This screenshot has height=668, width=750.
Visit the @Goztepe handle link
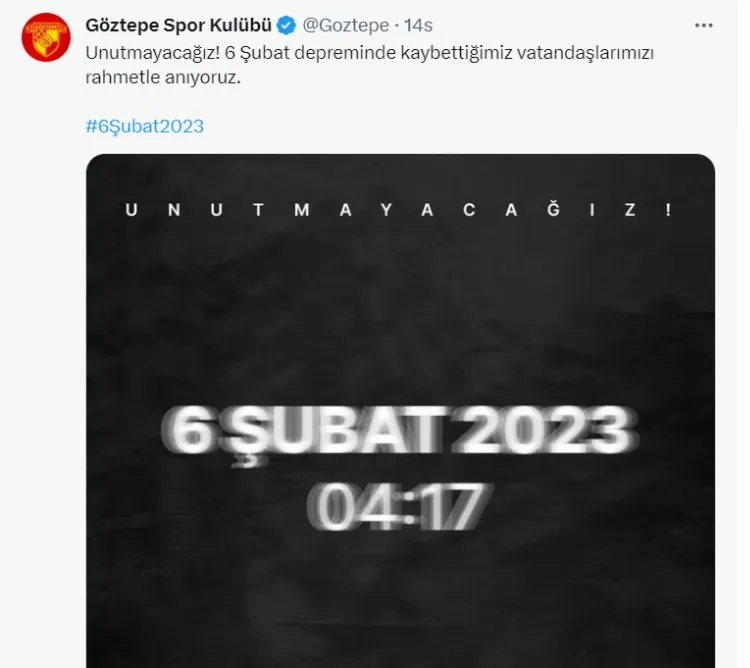click(x=346, y=25)
